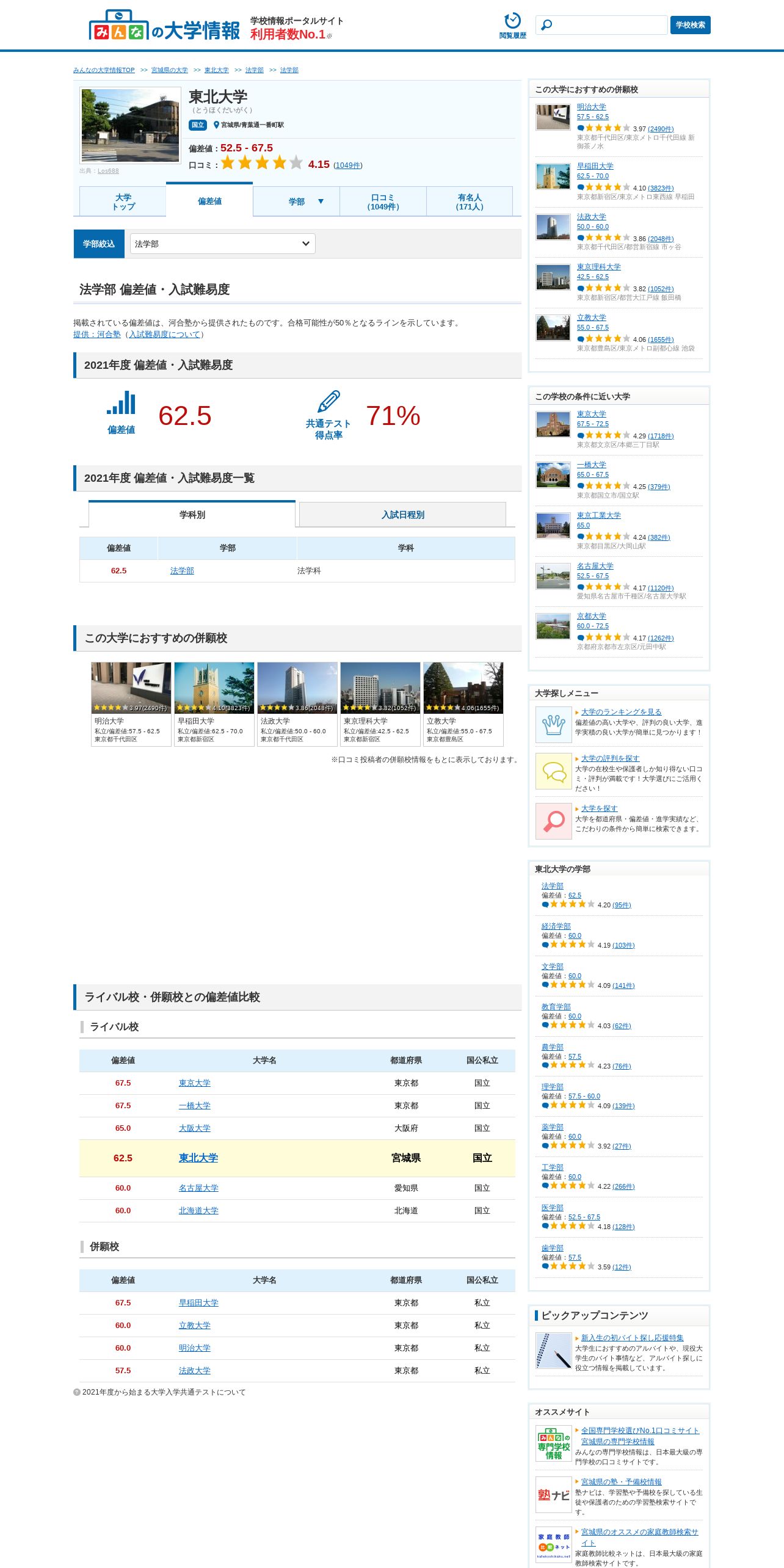
Task: Click 大学のランキングを見る link
Action: (x=621, y=712)
